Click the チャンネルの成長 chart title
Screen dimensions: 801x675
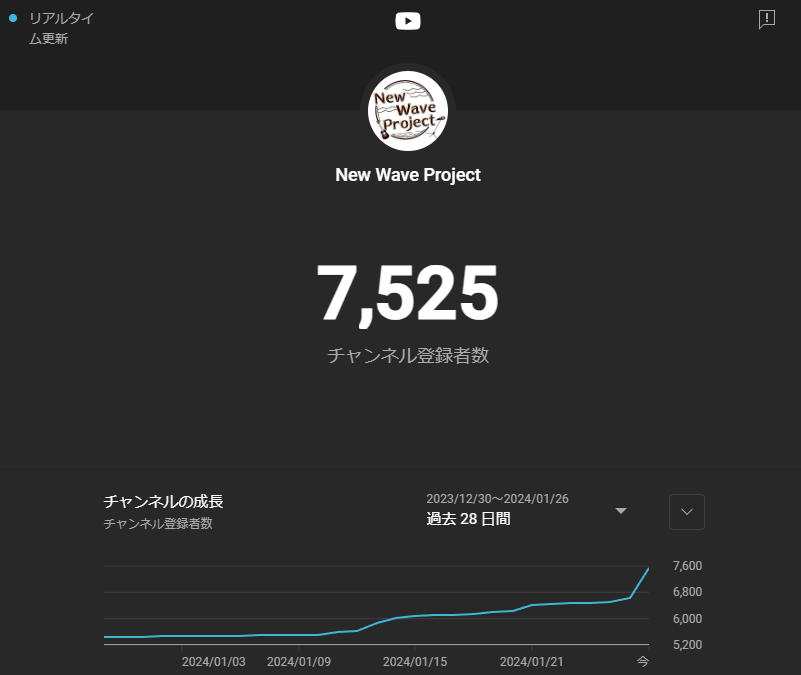click(163, 501)
